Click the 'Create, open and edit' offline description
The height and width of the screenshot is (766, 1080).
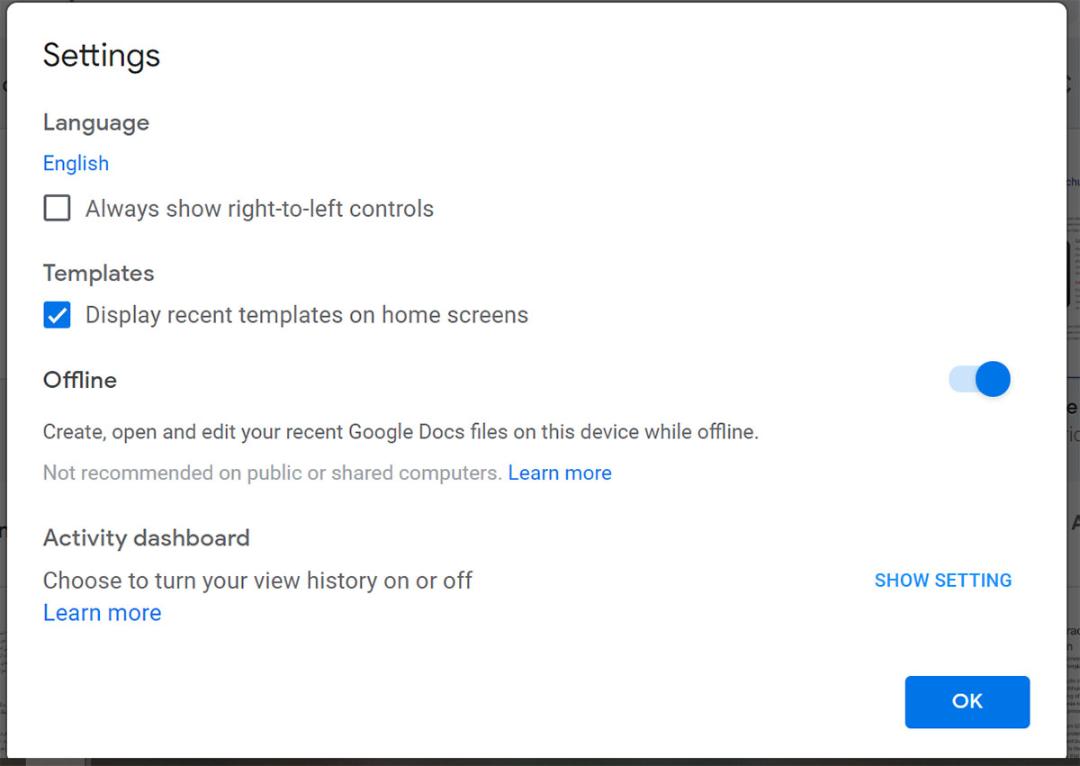click(400, 432)
